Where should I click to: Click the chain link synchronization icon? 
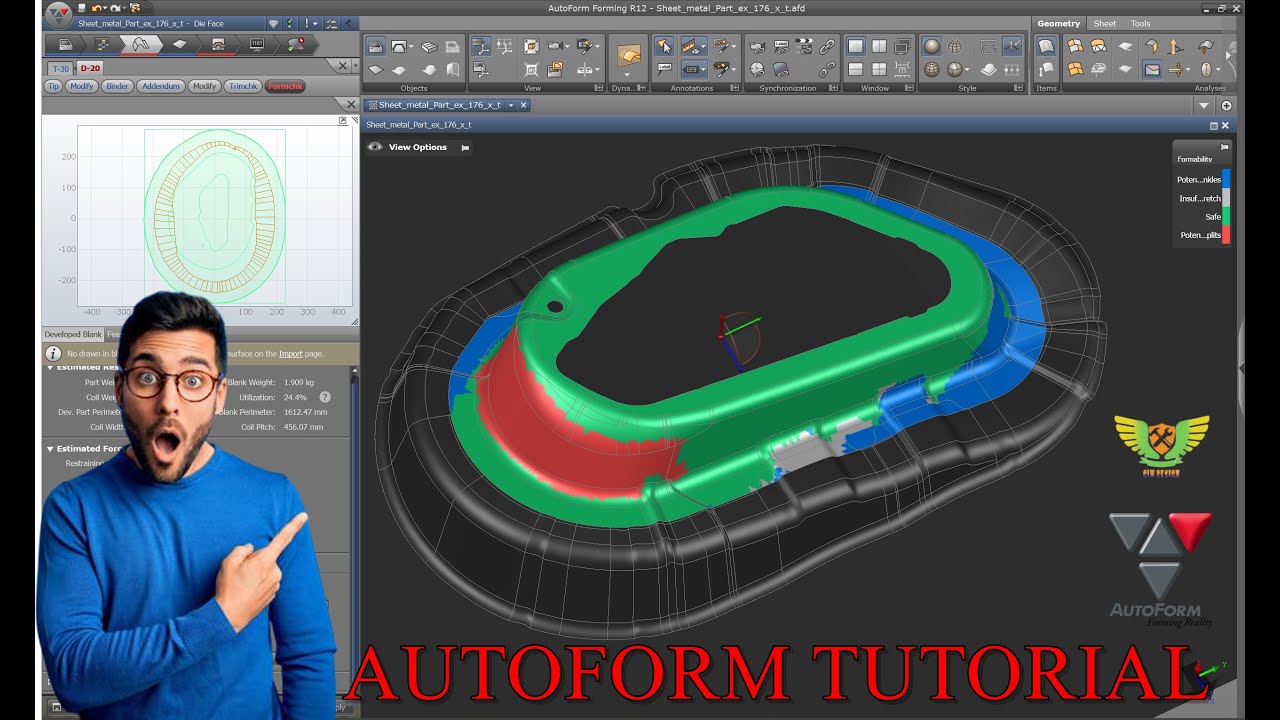click(827, 46)
